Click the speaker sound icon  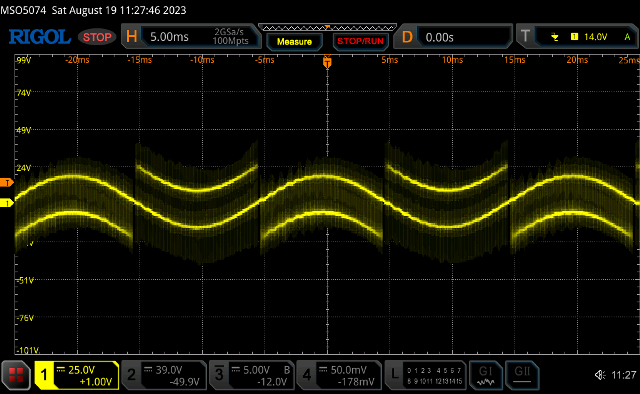coord(600,375)
